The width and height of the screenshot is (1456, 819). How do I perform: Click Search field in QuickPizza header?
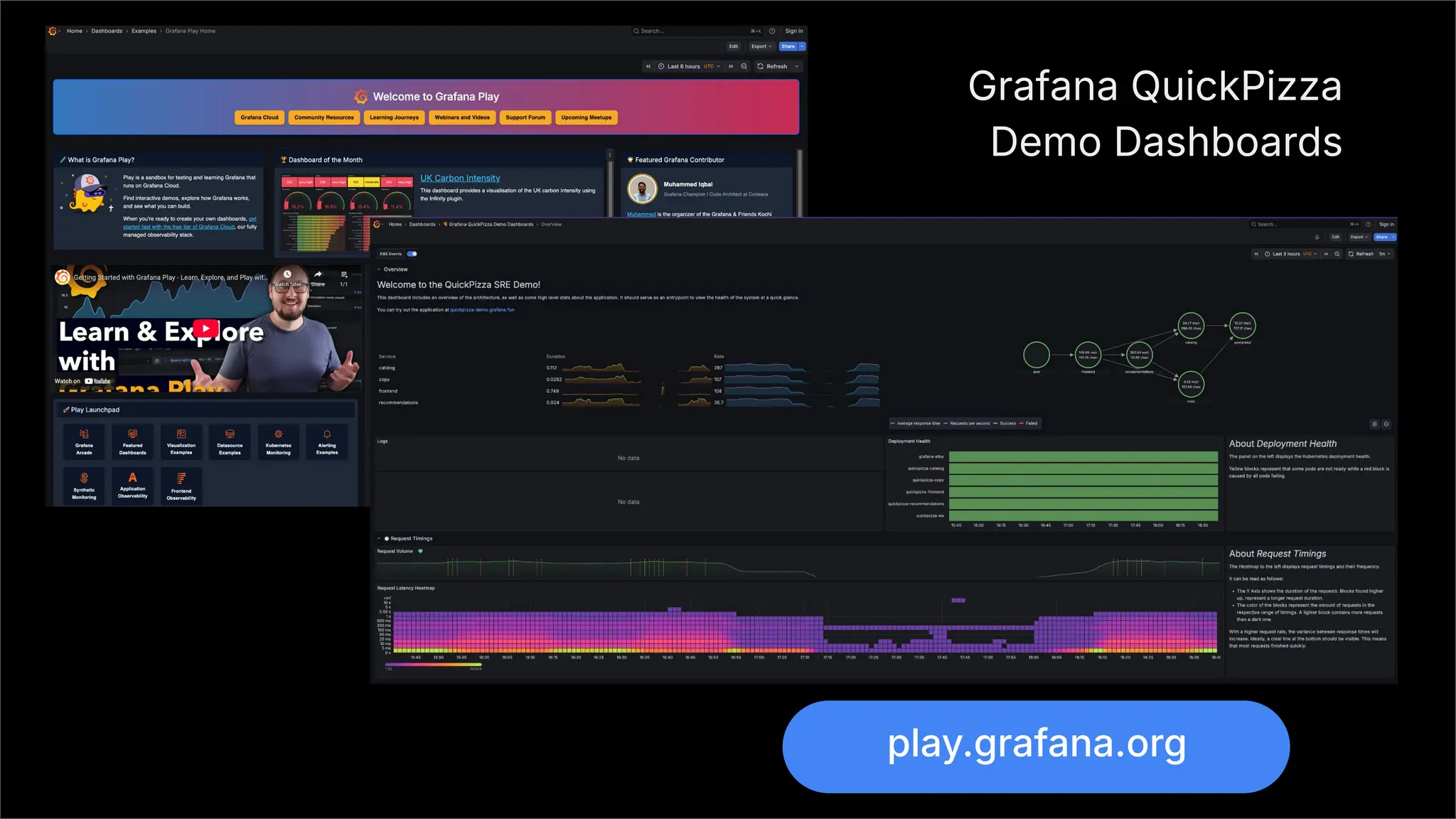click(1306, 224)
